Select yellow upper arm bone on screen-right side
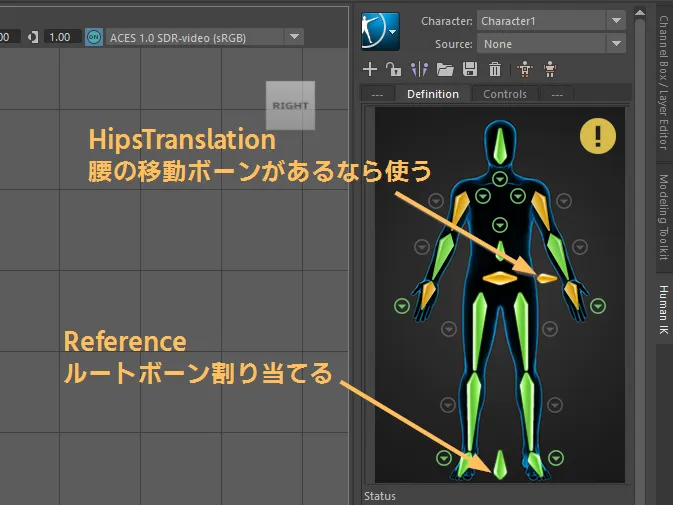 pyautogui.click(x=541, y=210)
